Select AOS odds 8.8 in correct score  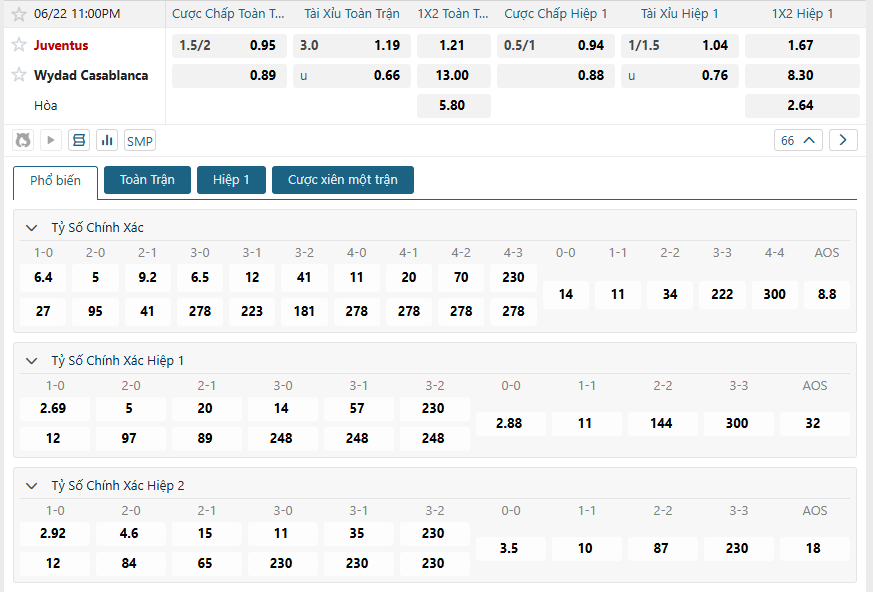click(x=826, y=295)
